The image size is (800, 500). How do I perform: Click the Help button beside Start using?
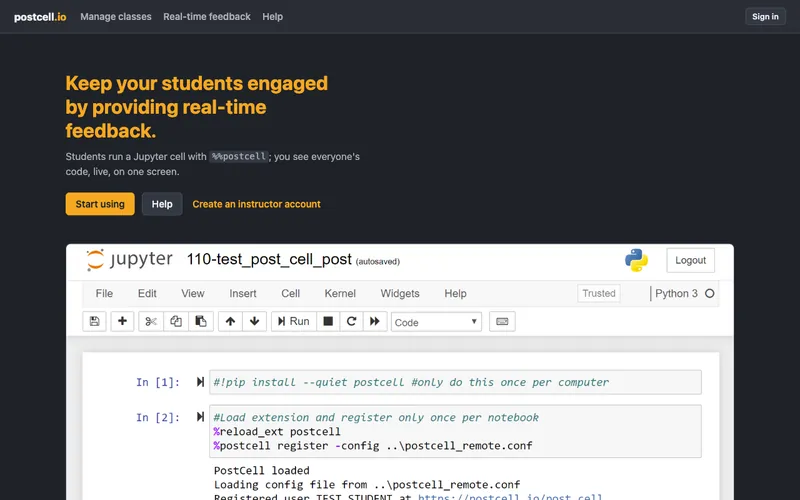[162, 204]
